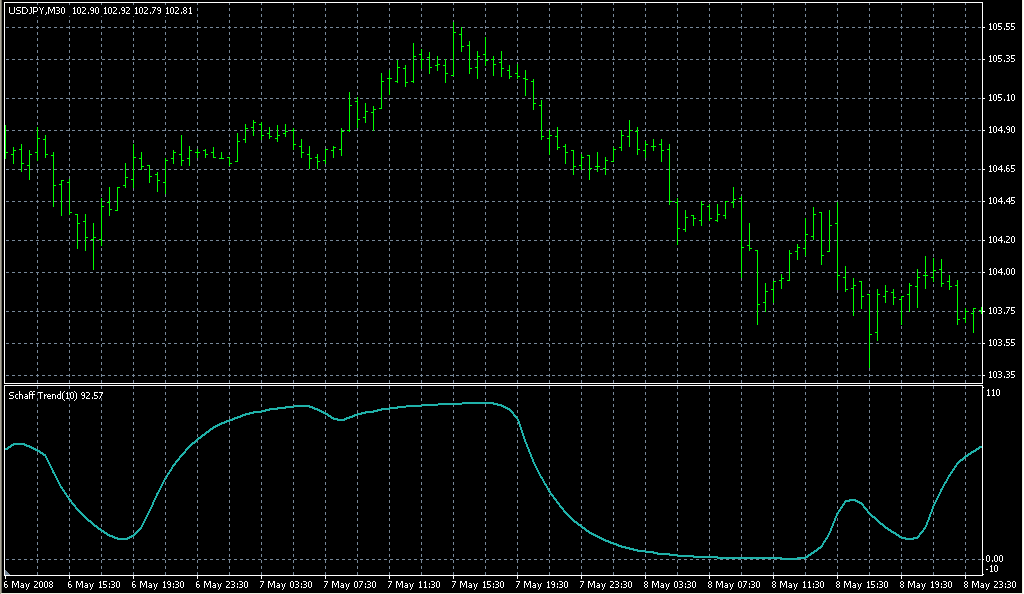The image size is (1024, 594).
Task: Select the 104.65 level on price scale
Action: (1000, 169)
